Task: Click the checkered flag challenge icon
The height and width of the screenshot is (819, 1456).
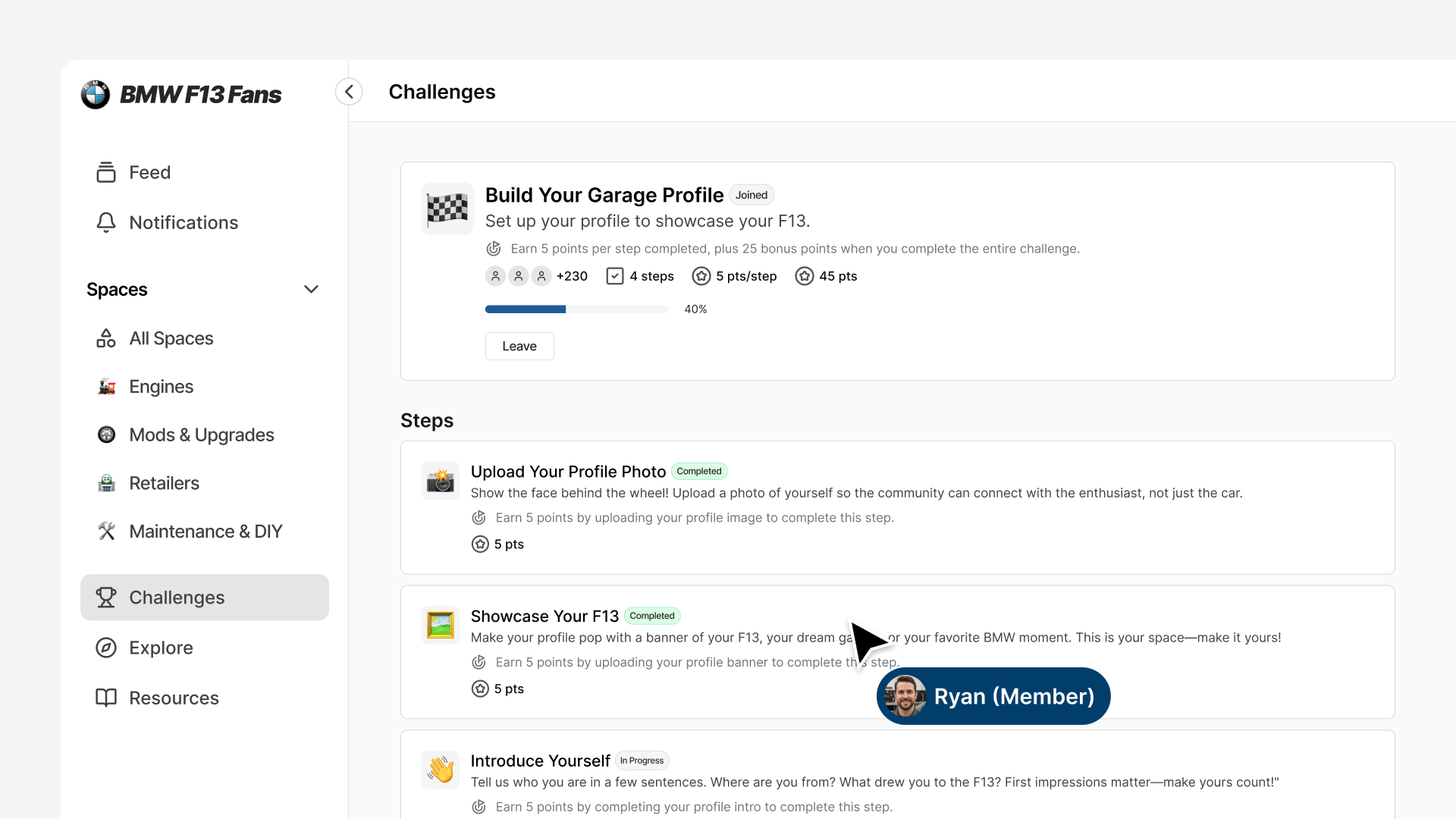Action: (x=447, y=209)
